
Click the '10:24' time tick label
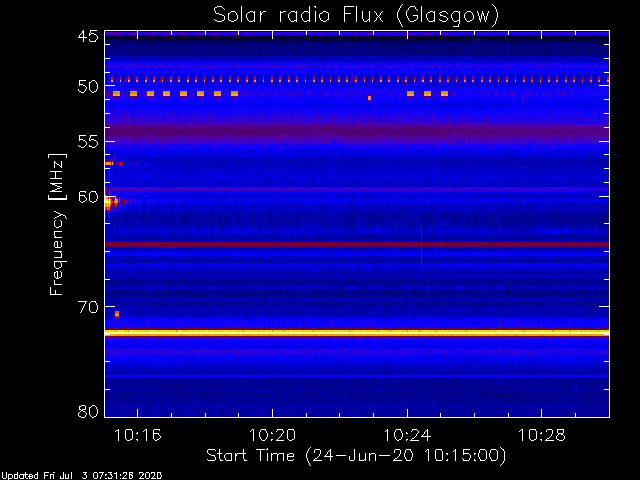(x=407, y=436)
